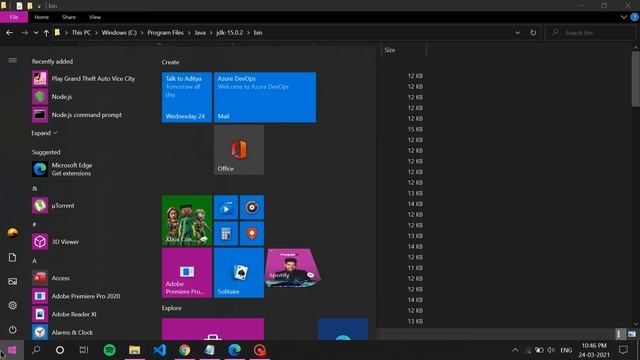640x360 pixels.
Task: Open the Adobe Premiere Pro tile
Action: tap(187, 273)
